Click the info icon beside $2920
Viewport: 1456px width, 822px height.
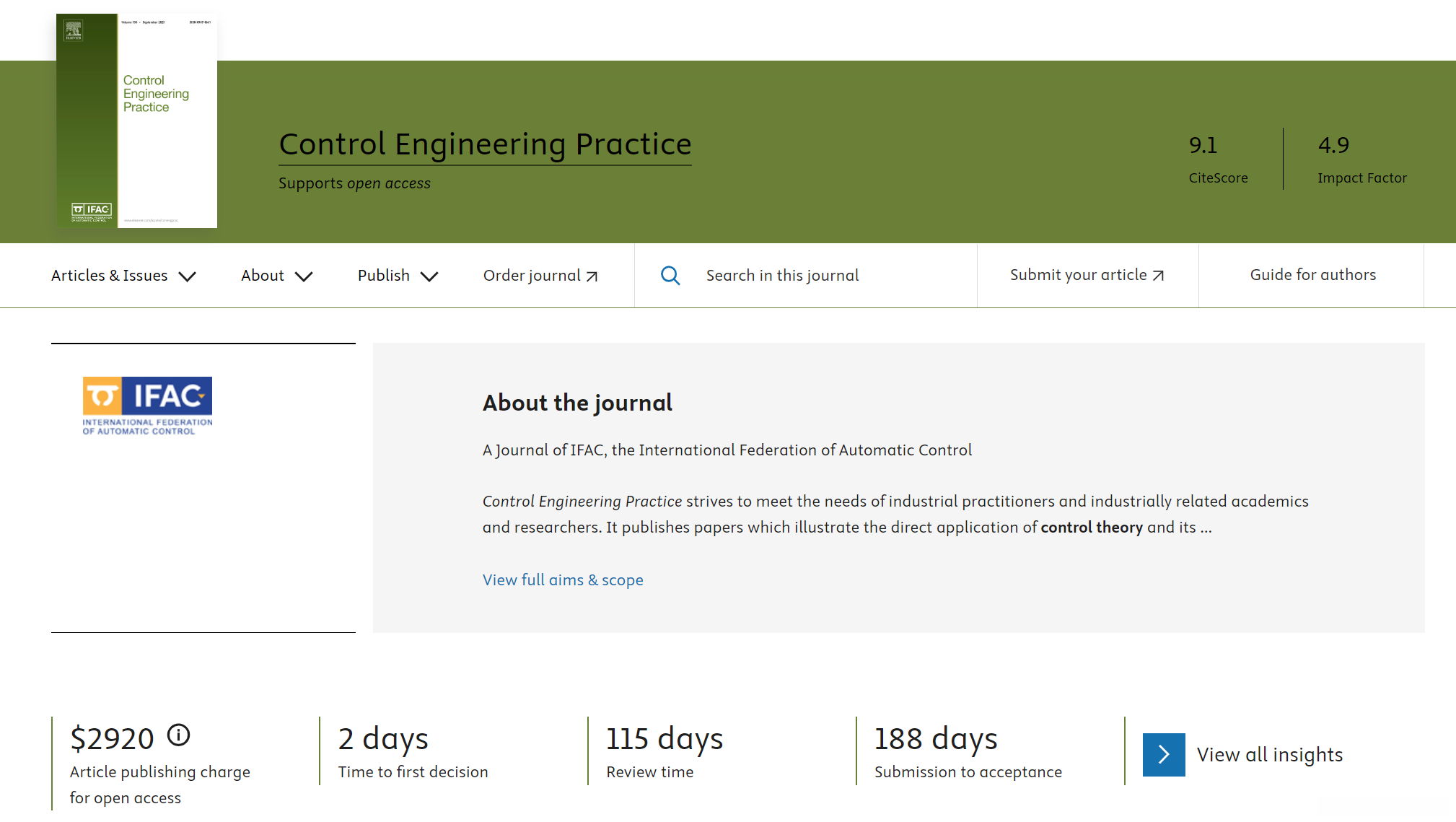(178, 735)
